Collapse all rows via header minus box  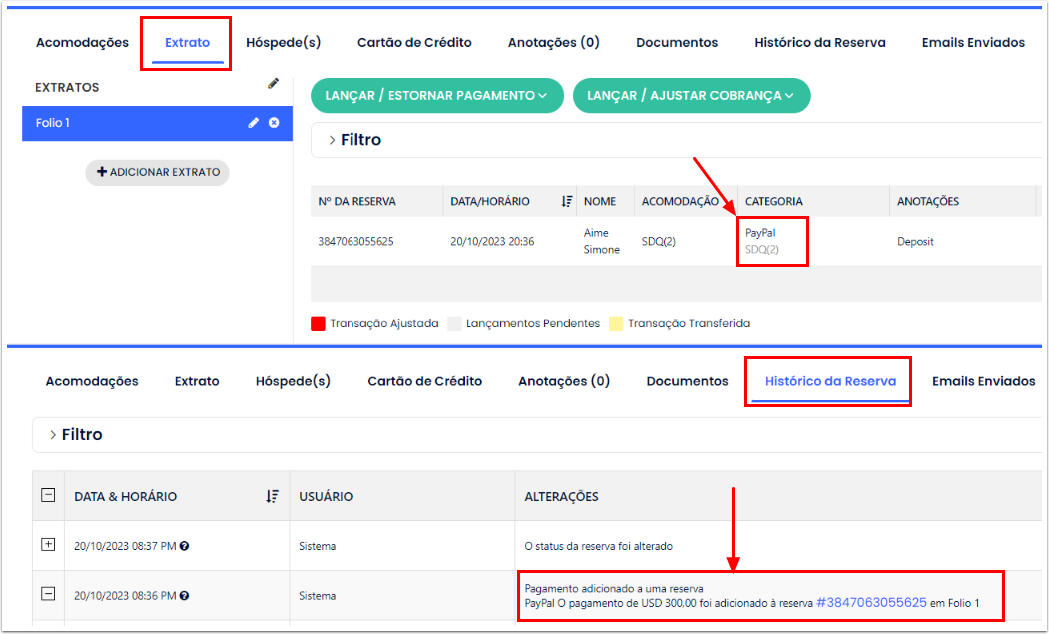(47, 495)
